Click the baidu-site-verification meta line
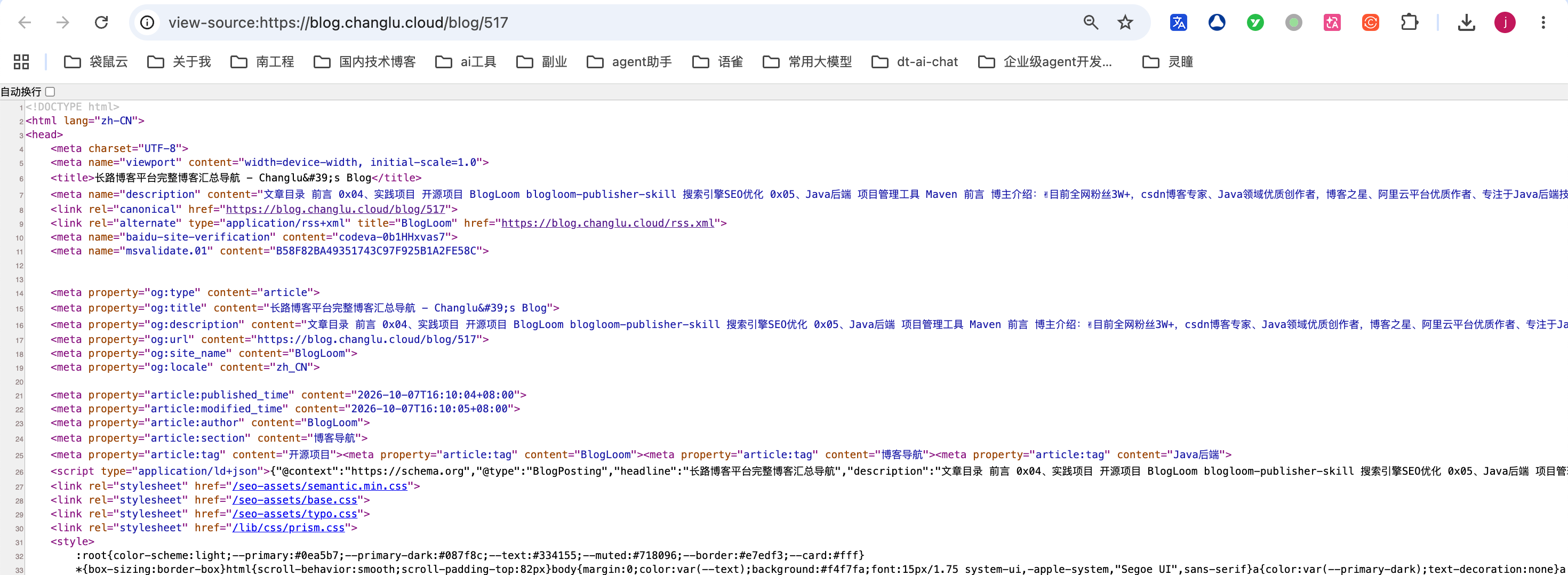Screen dimensions: 1568x575 coord(254,237)
